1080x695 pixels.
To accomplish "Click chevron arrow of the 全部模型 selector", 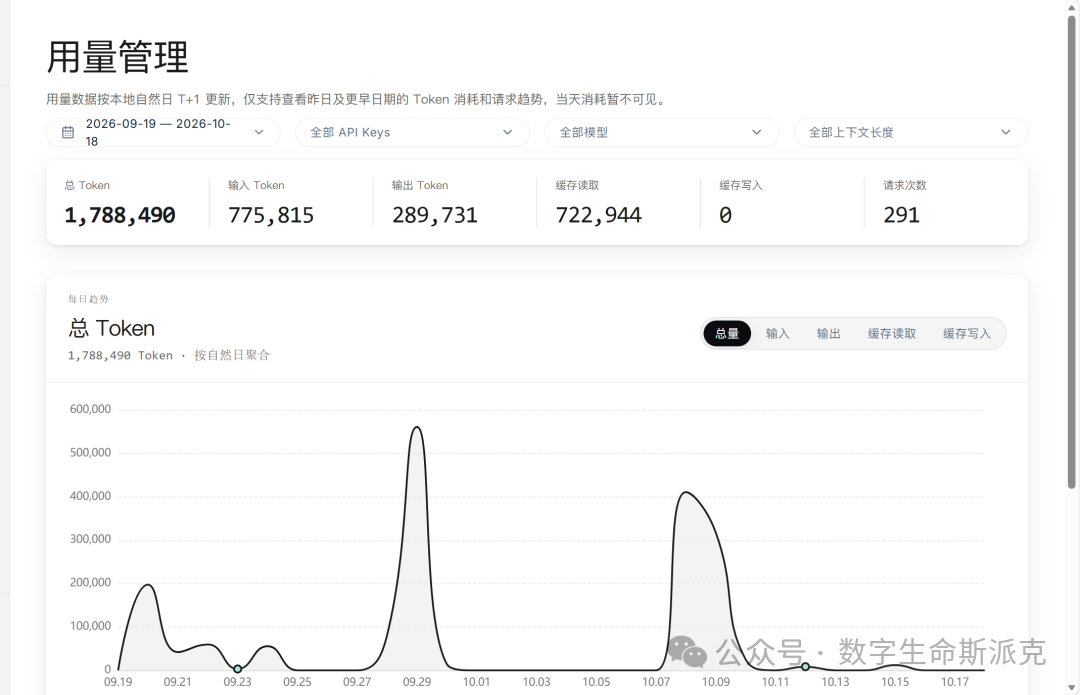I will tap(757, 132).
